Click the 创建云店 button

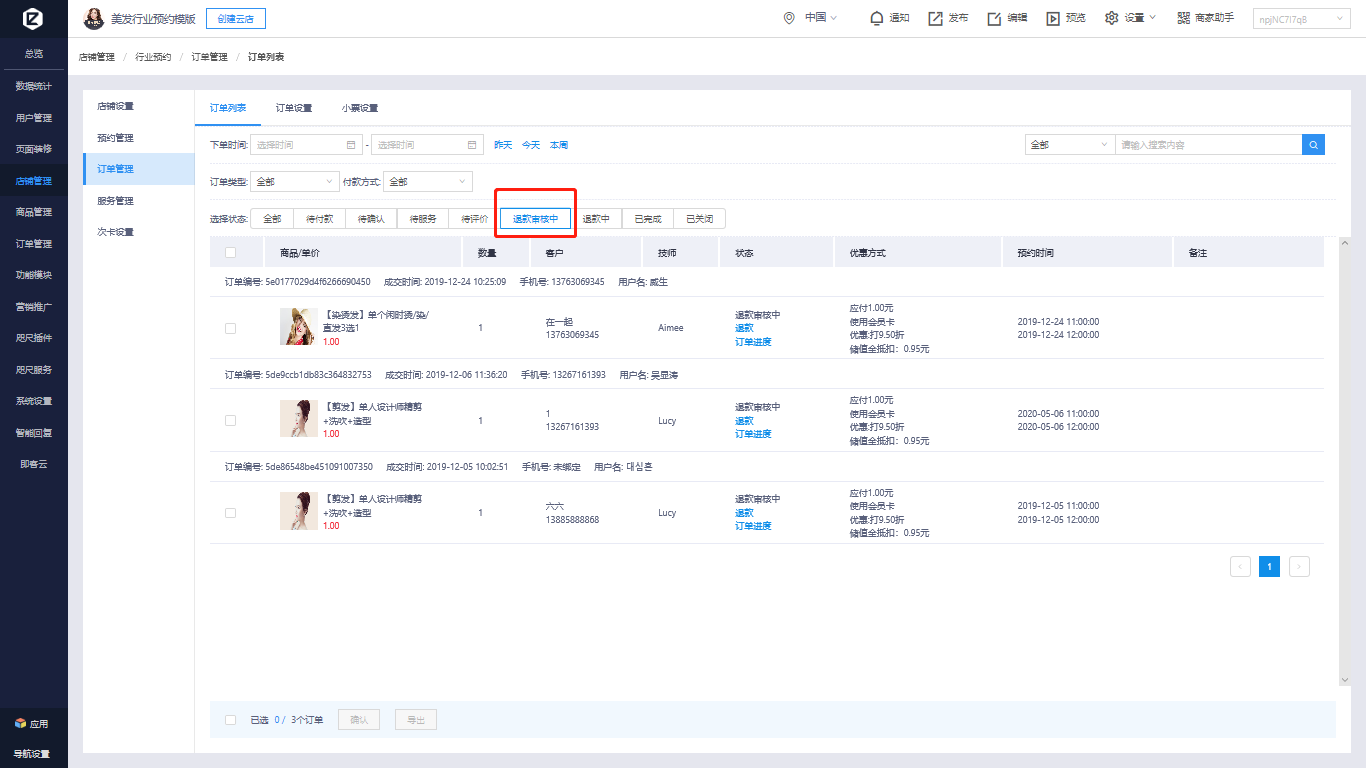pyautogui.click(x=236, y=19)
